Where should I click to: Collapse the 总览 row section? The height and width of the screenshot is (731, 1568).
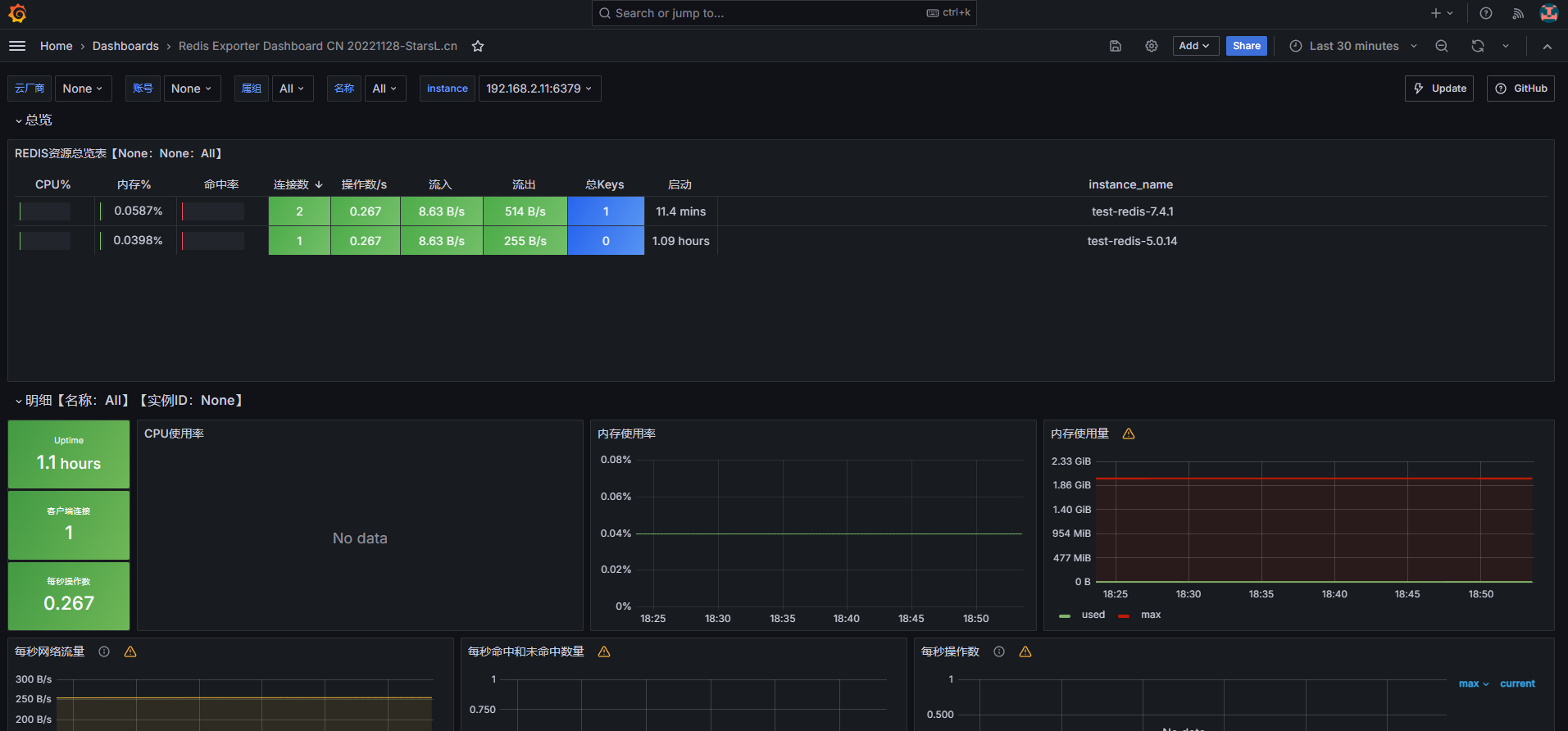(x=33, y=120)
